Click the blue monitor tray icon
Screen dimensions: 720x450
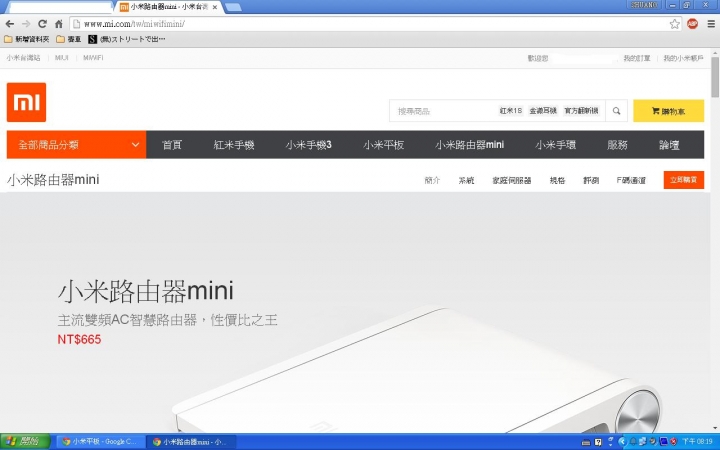(664, 441)
